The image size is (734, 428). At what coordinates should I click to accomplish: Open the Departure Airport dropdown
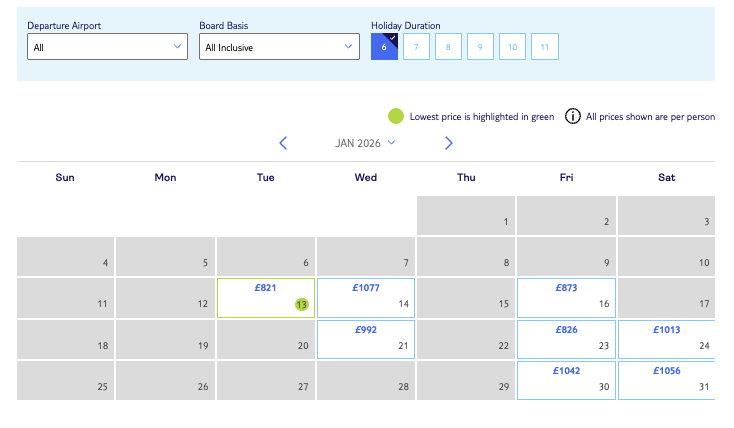tap(107, 47)
